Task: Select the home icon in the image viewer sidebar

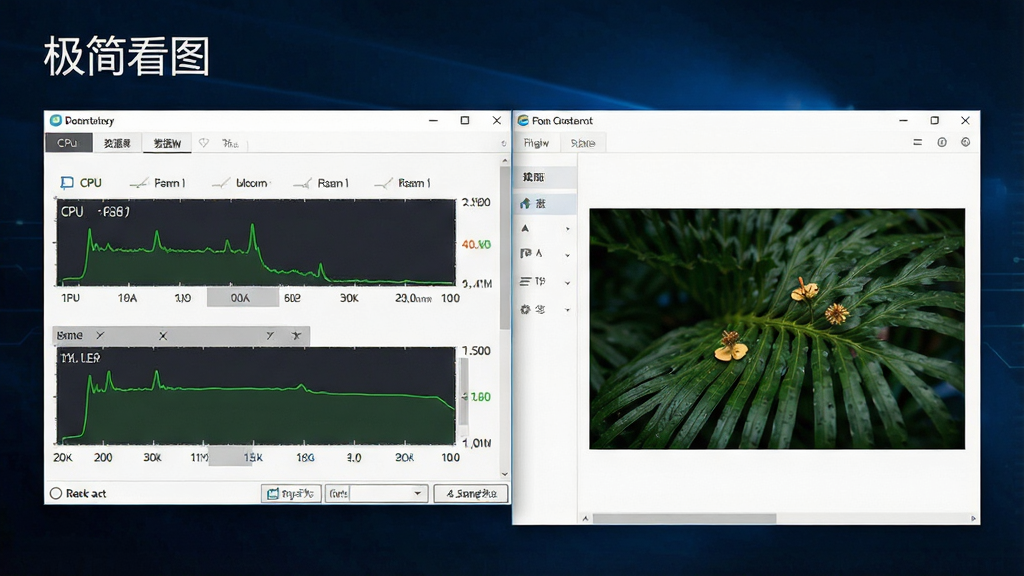Action: [525, 204]
